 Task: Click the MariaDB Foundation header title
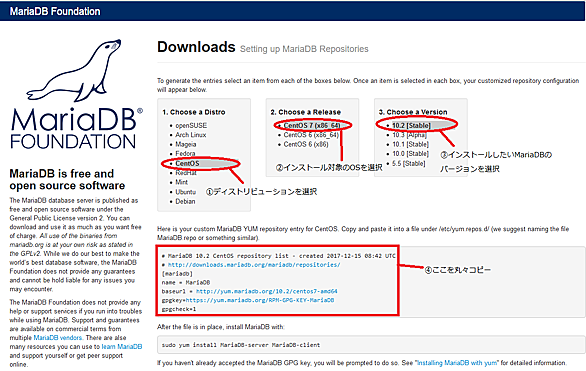[x=55, y=11]
